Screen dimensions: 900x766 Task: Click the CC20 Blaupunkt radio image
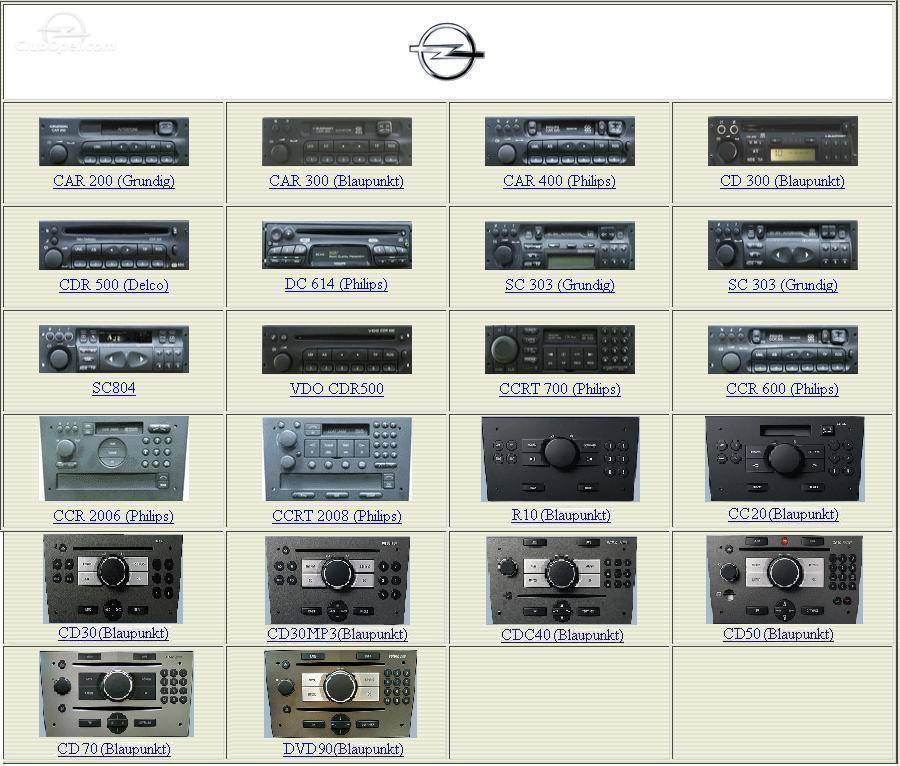coord(785,458)
